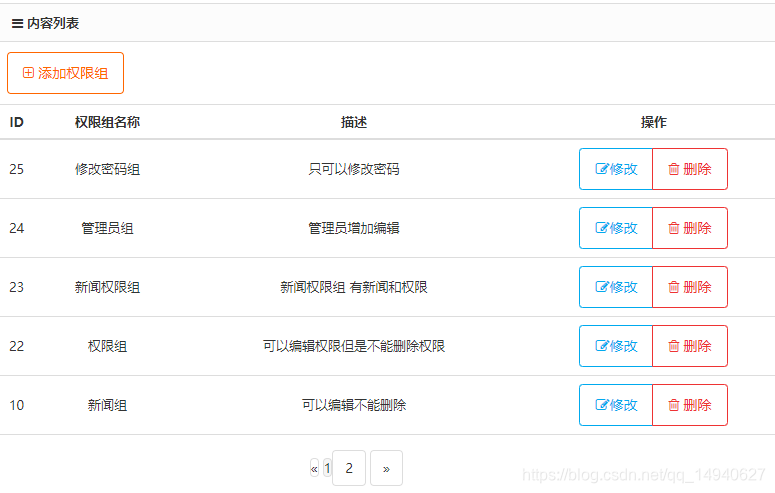Click description 可以编辑权限但是不能删除权限
The width and height of the screenshot is (775, 493).
pyautogui.click(x=354, y=346)
